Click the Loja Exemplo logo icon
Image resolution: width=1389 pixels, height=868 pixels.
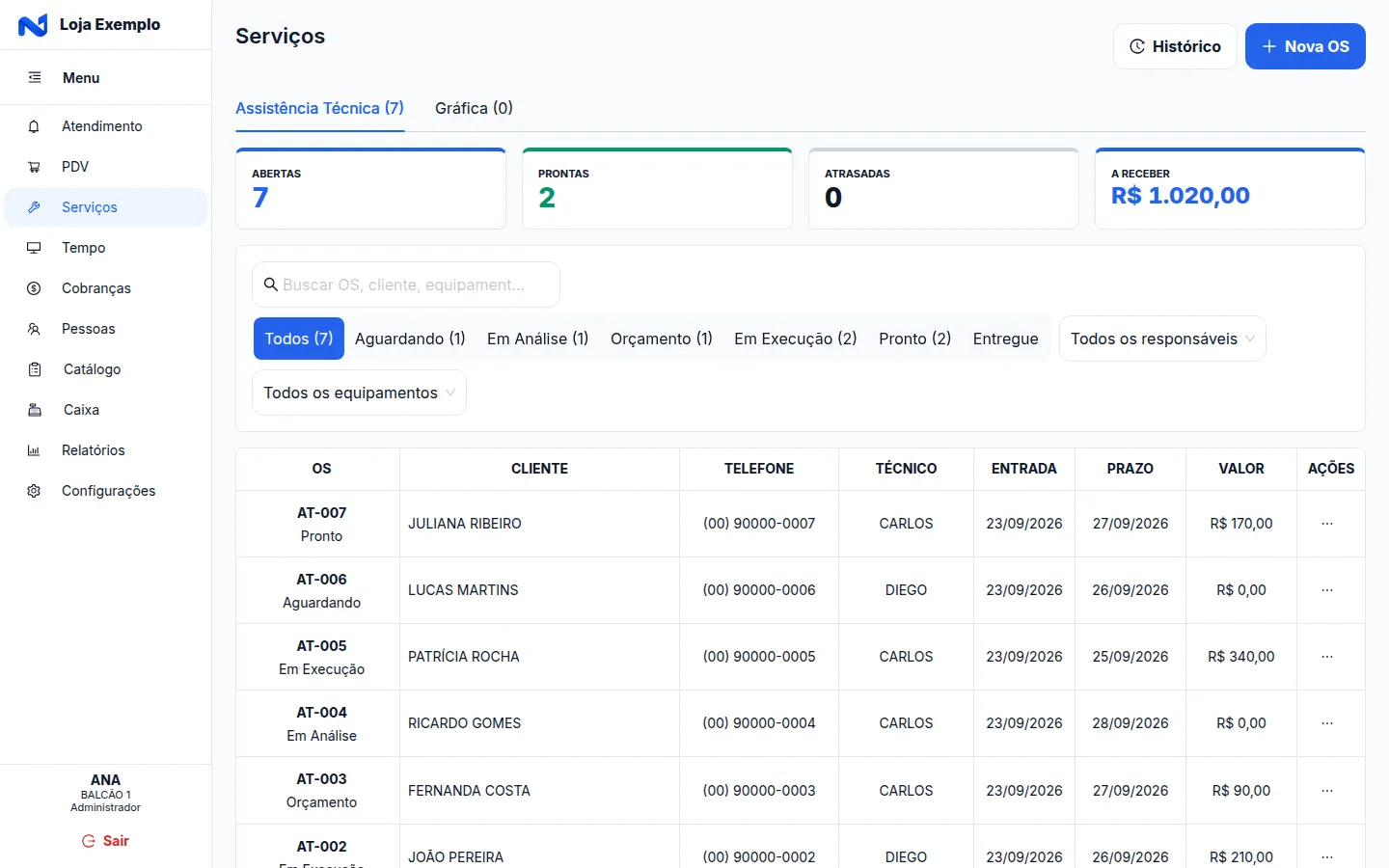point(33,25)
